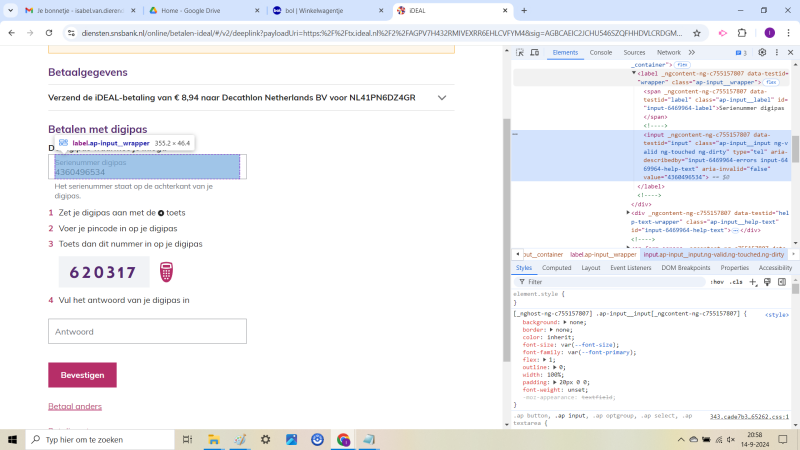Go back to the previous page

click(12, 33)
